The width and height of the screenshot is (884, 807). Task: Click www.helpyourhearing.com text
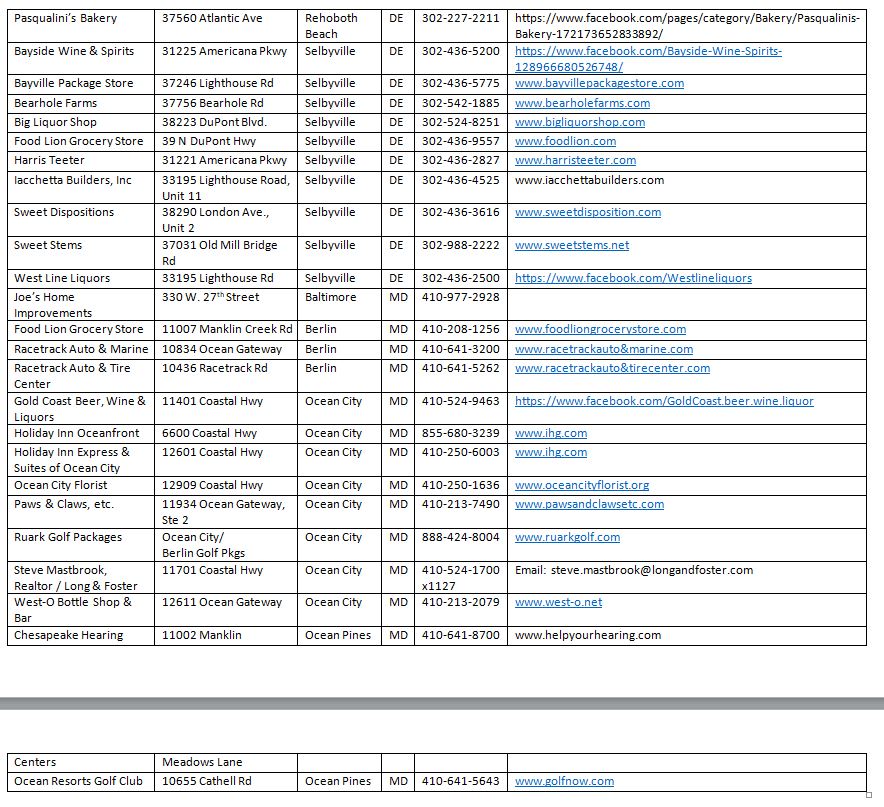click(588, 636)
